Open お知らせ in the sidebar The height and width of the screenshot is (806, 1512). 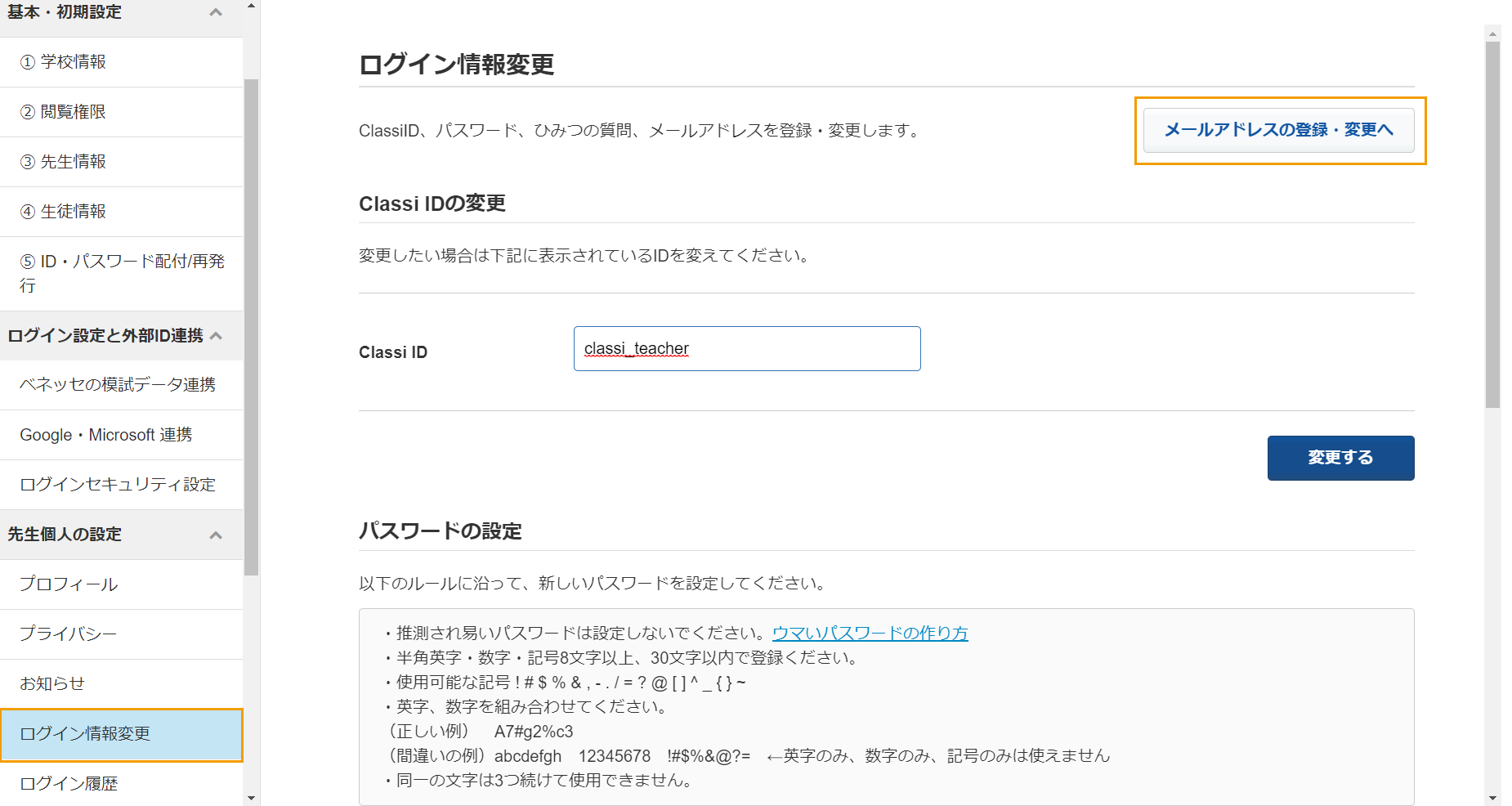point(121,684)
